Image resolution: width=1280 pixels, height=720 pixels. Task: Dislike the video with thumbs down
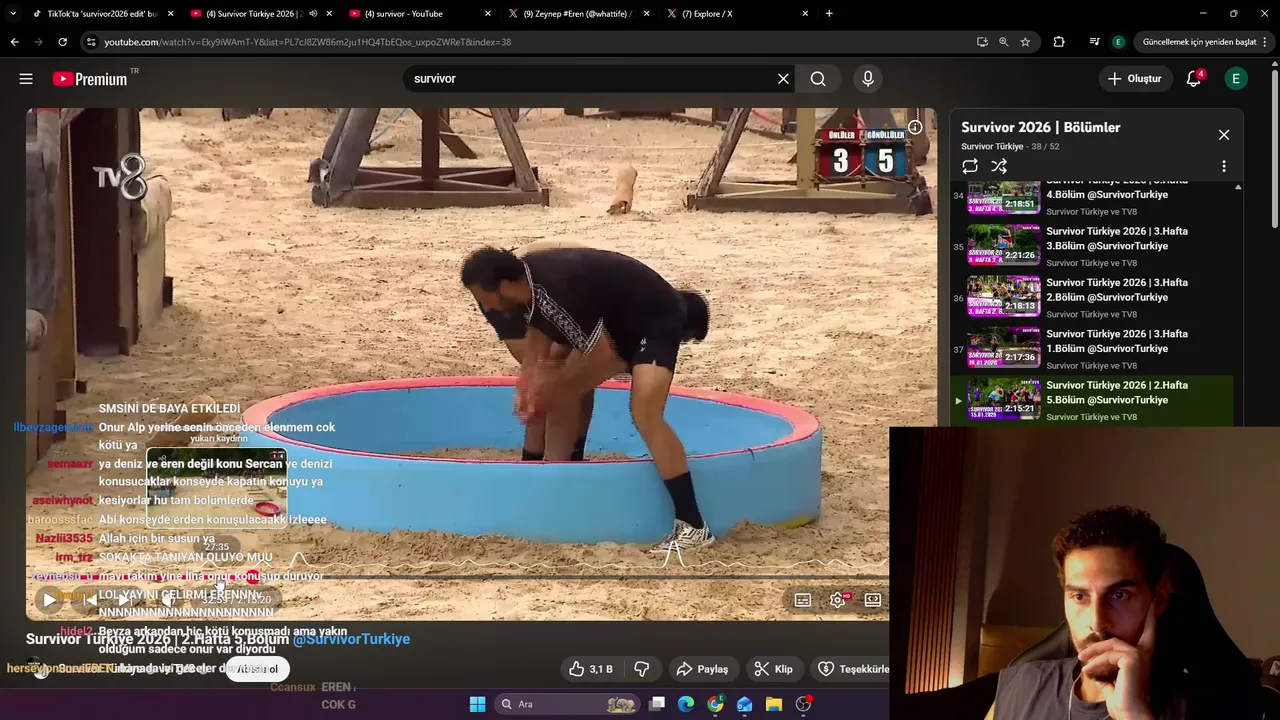pyautogui.click(x=642, y=669)
